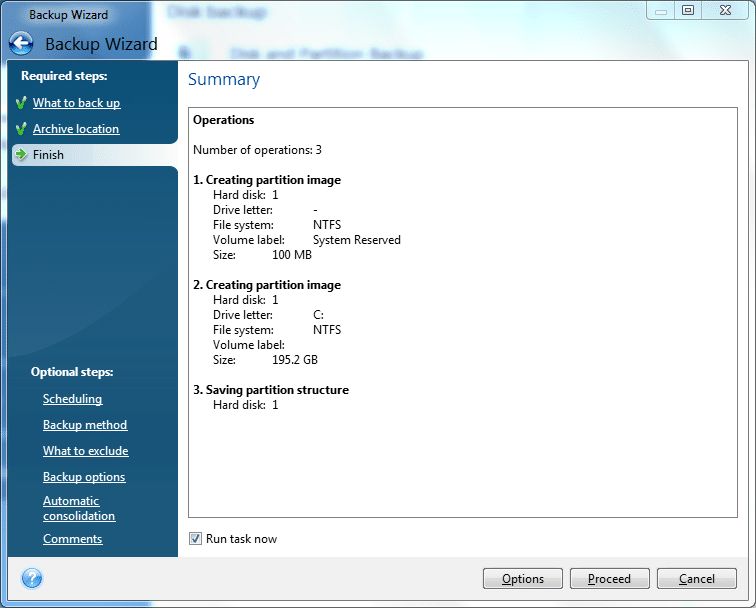Open the Scheduling optional step

[x=72, y=399]
